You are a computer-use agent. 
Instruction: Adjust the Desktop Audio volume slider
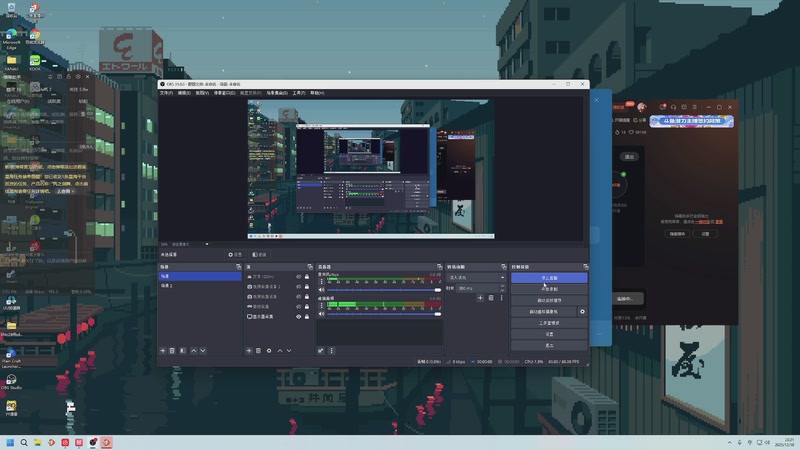coord(384,314)
